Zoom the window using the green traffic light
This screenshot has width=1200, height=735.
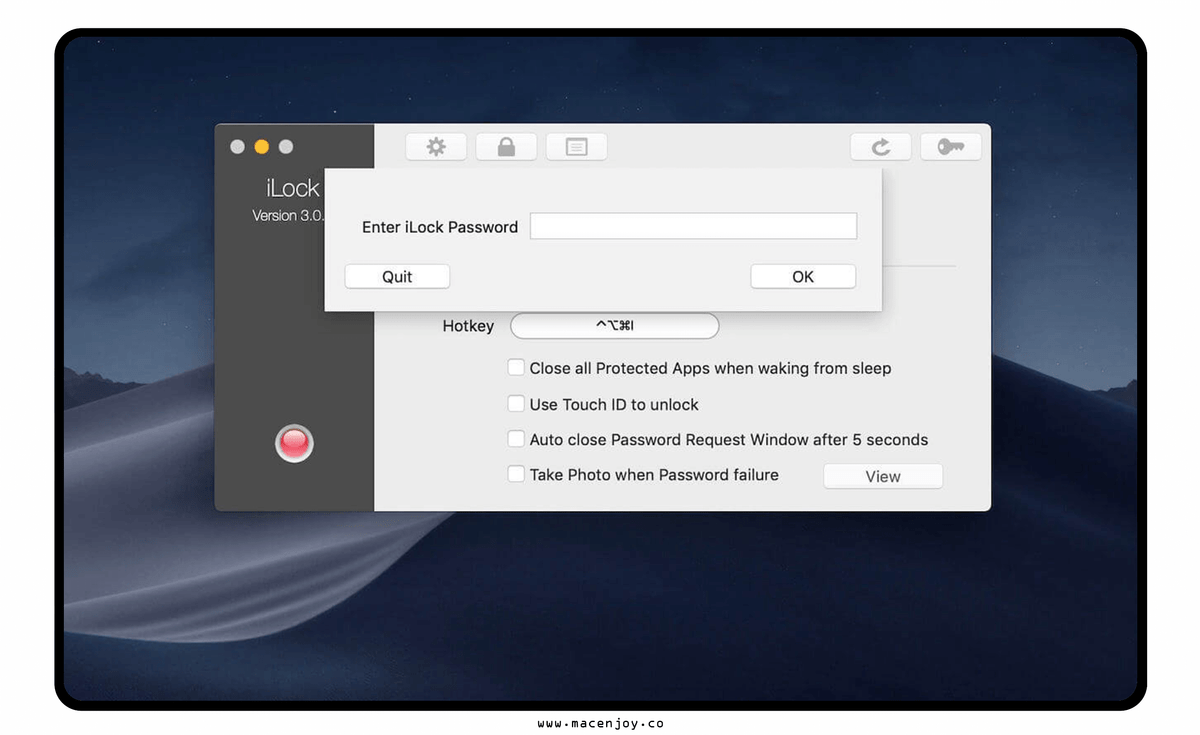(x=285, y=146)
